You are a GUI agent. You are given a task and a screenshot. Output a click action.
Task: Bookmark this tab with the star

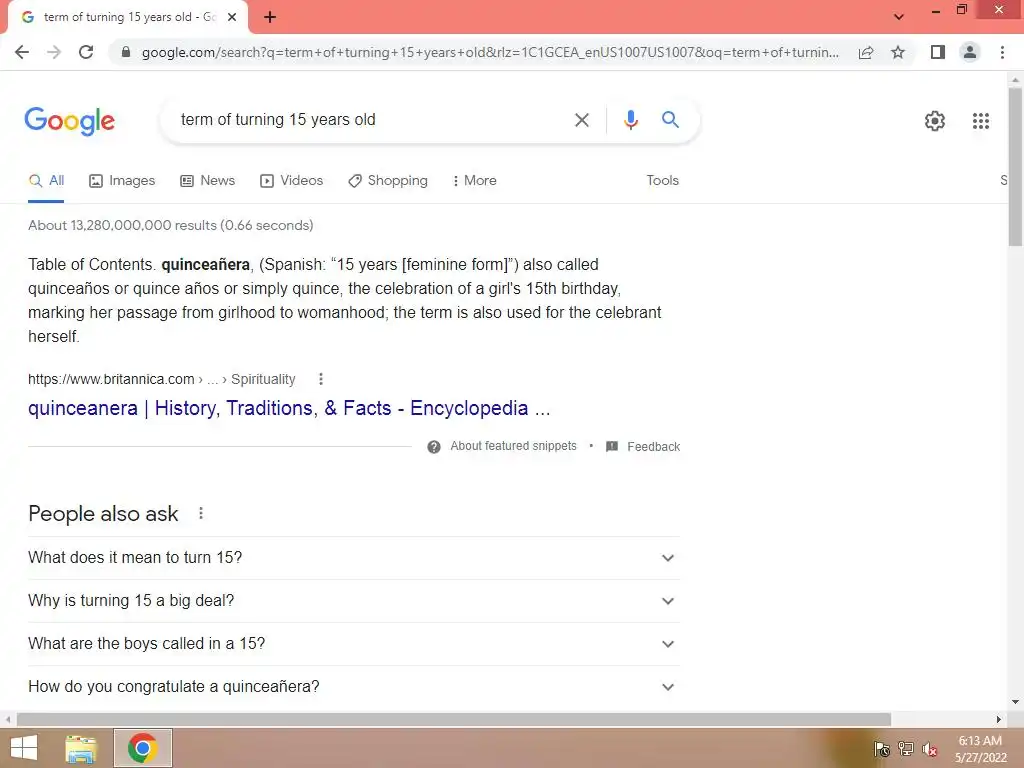(x=898, y=52)
